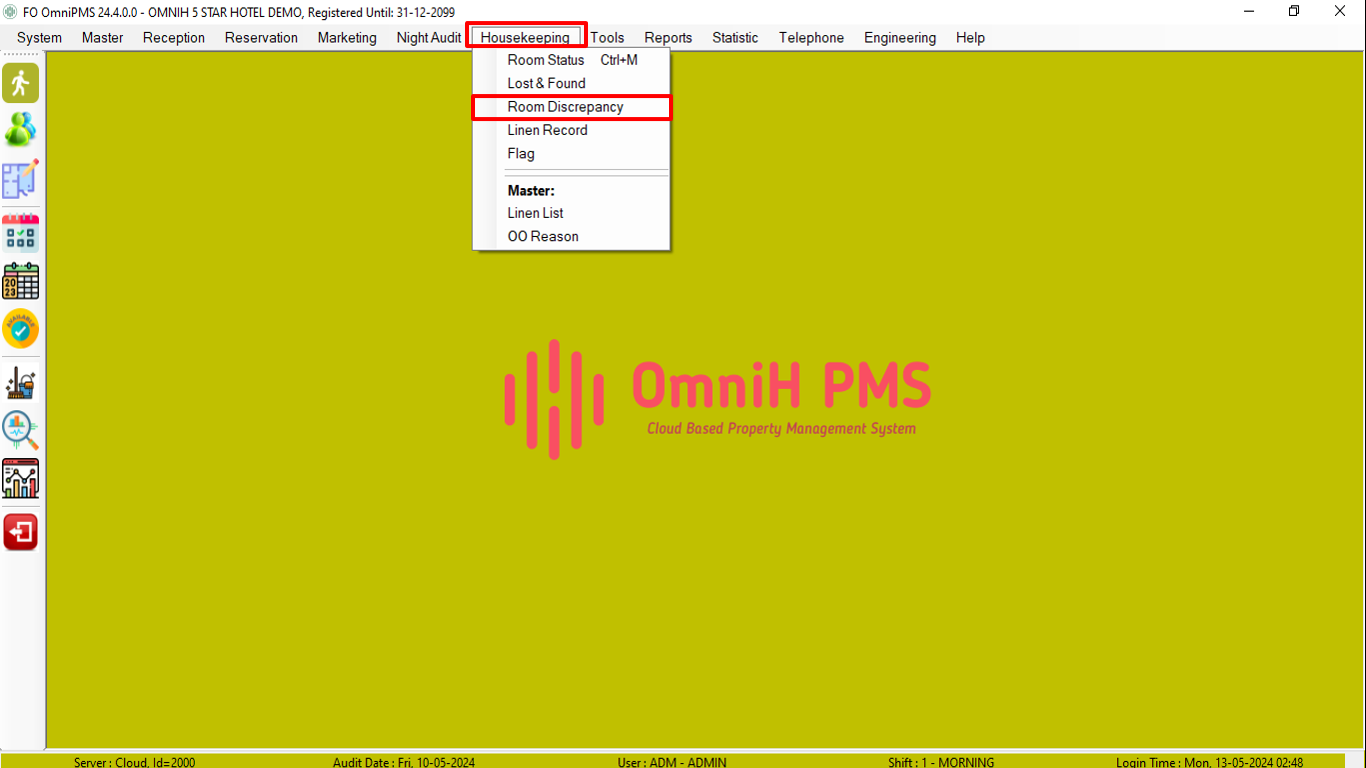Open the floor plan with pencil icon
Viewport: 1366px width, 768px height.
20,179
